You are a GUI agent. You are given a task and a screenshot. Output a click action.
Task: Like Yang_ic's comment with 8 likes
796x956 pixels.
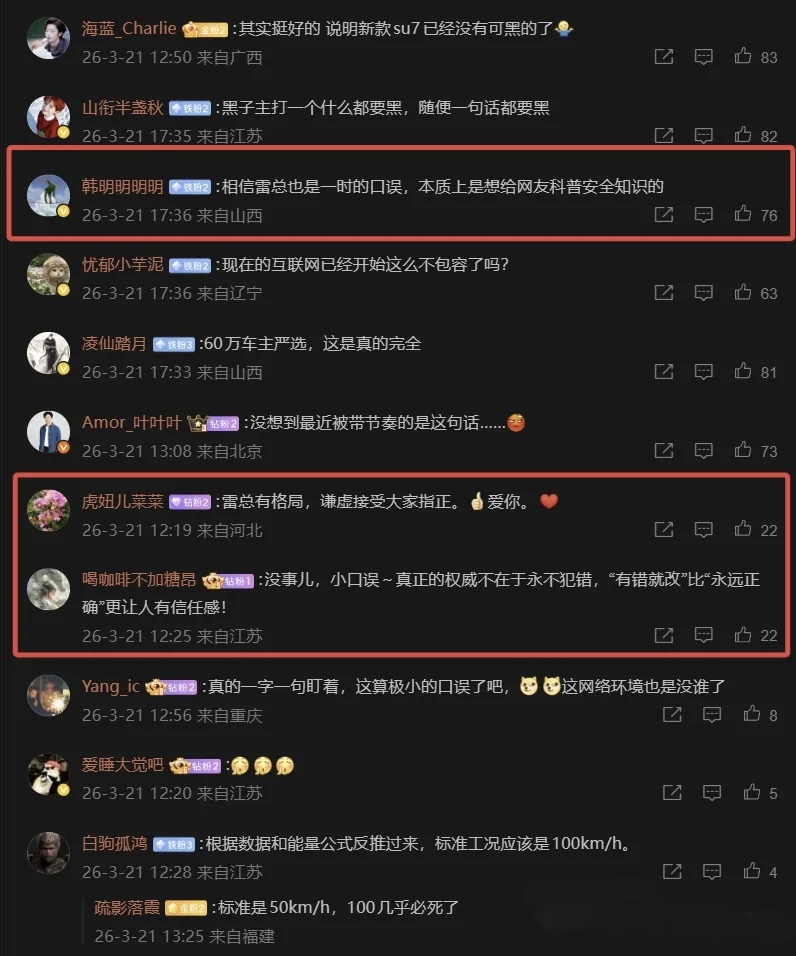click(752, 714)
